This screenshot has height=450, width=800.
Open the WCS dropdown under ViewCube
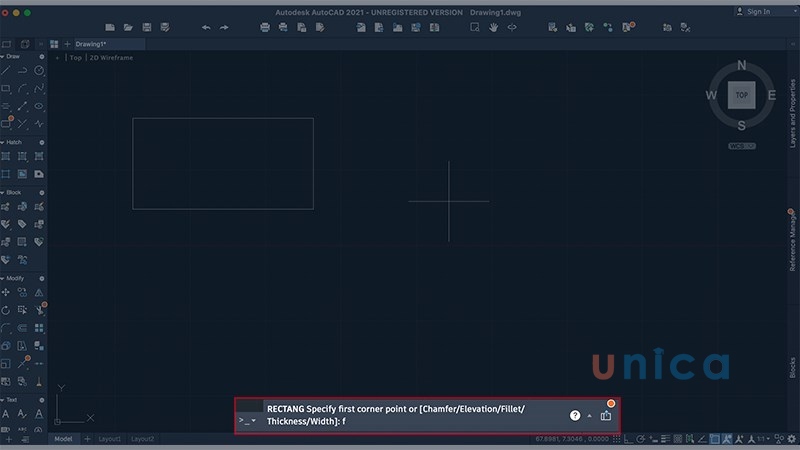coord(742,146)
